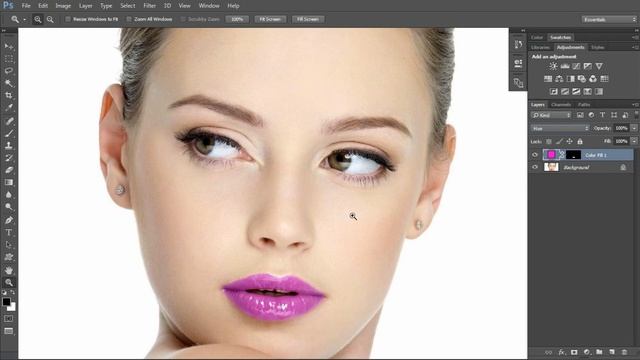Select the Pen tool
The image size is (640, 360).
(x=9, y=220)
